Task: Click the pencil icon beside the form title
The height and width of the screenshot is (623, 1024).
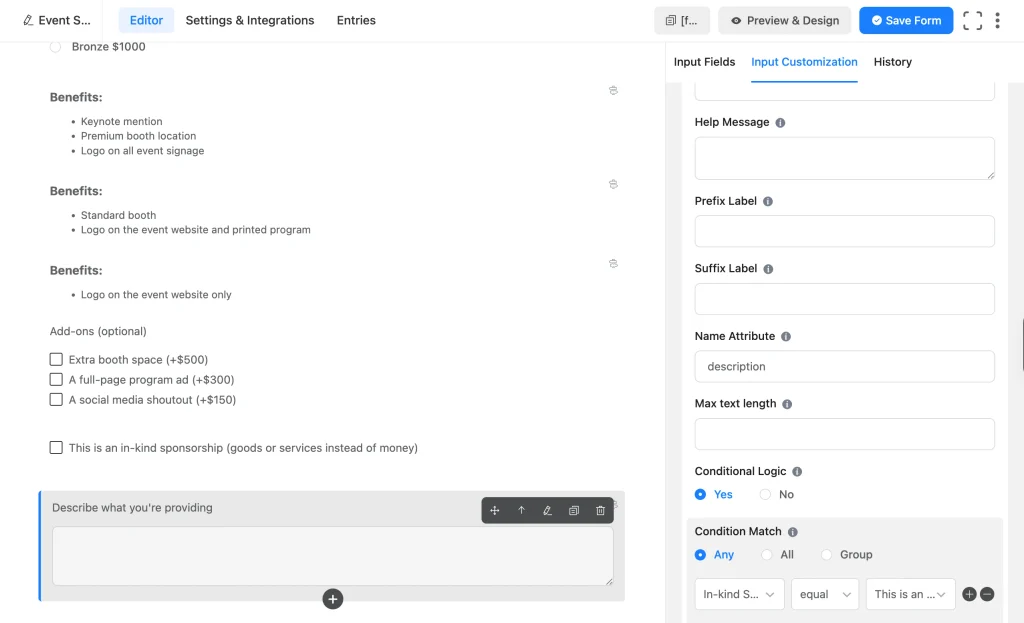Action: 27,20
